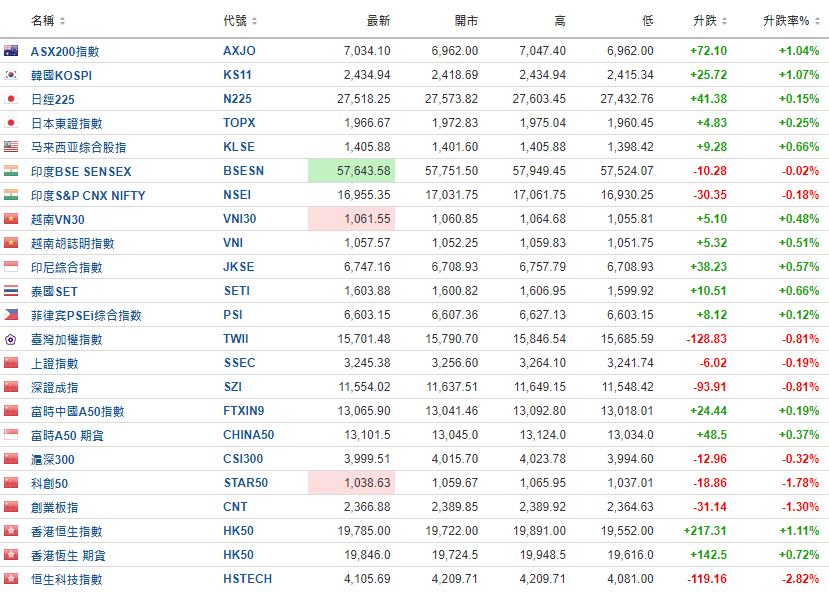Screen dimensions: 829x592
Task: Click the Thai flag beside 泰國SET
Action: coord(11,291)
